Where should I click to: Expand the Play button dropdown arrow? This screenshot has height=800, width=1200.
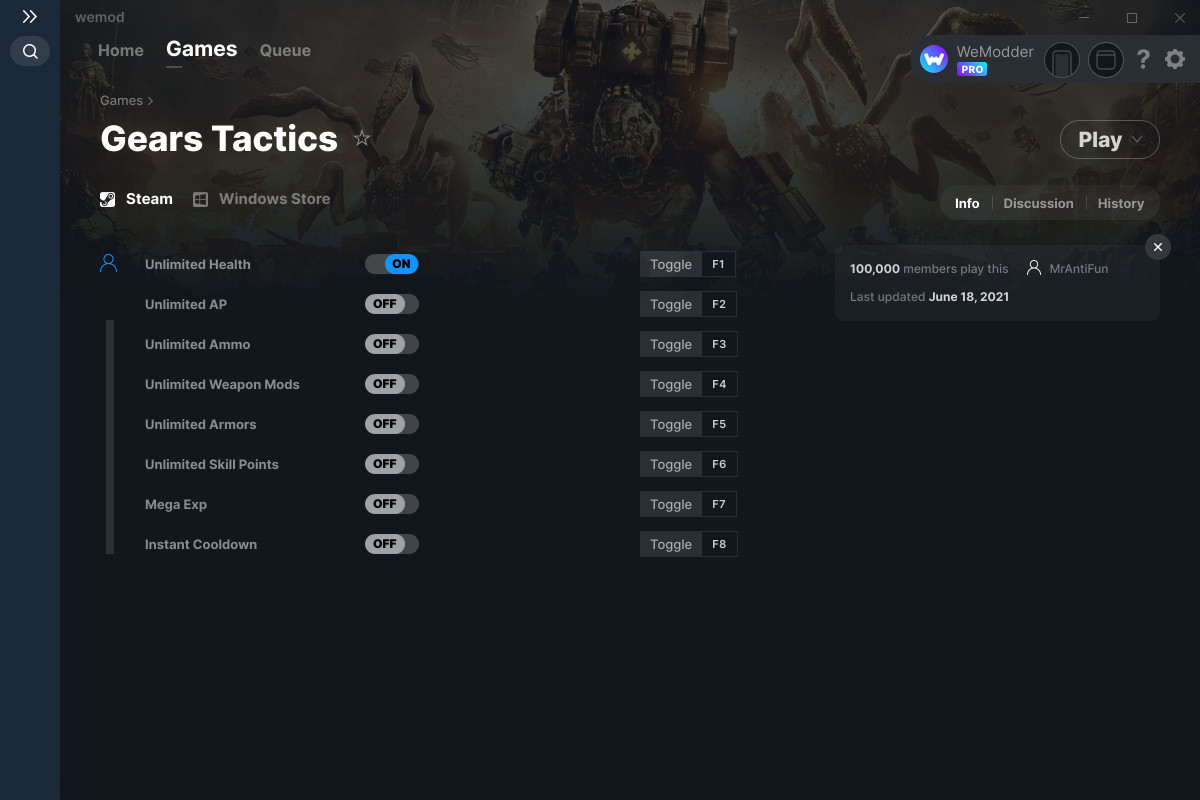pyautogui.click(x=1138, y=140)
